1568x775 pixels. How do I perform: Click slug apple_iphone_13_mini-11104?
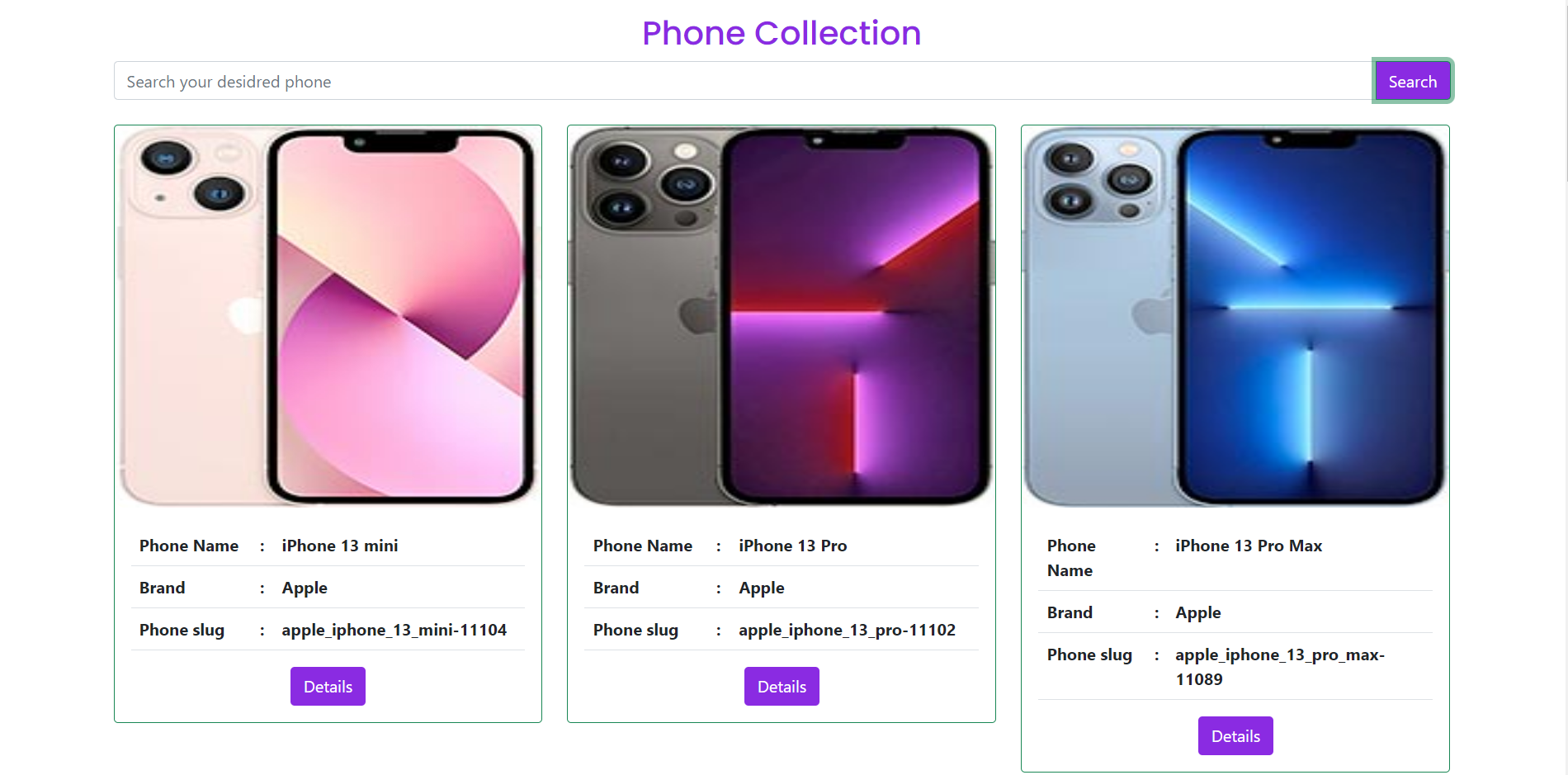pos(394,630)
